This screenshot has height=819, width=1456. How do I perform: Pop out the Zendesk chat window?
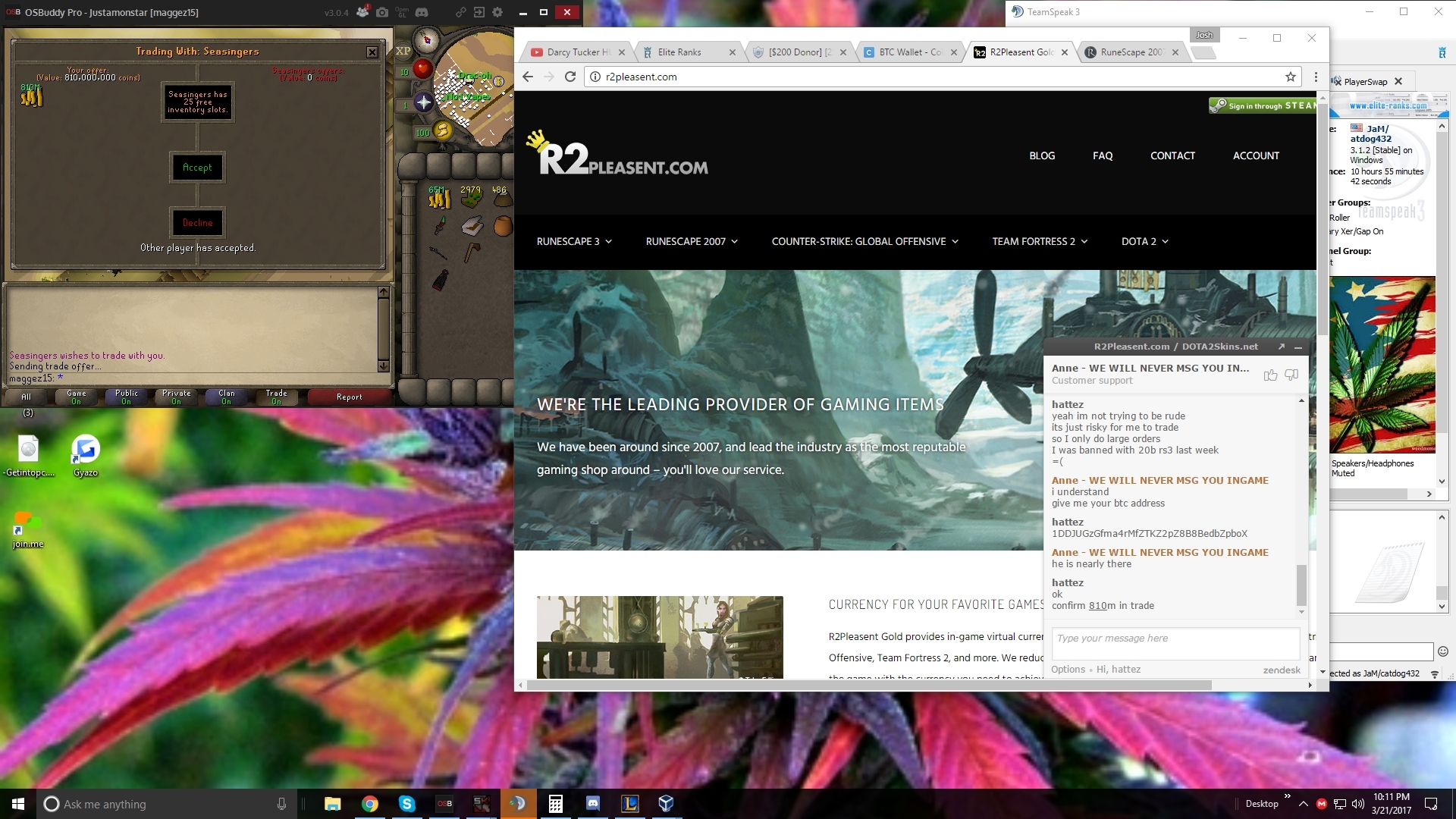coord(1282,347)
